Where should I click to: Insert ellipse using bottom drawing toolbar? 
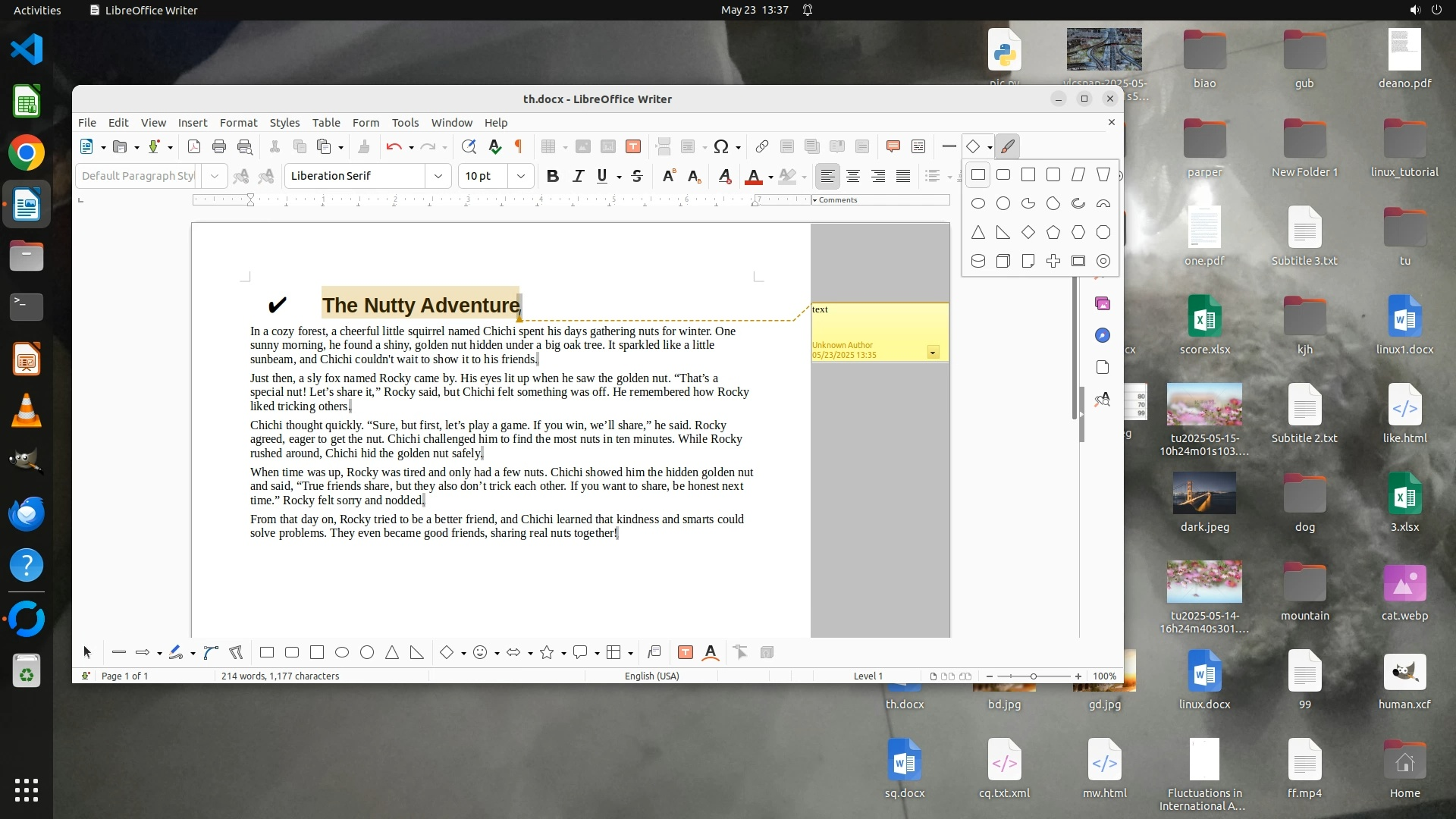click(342, 653)
